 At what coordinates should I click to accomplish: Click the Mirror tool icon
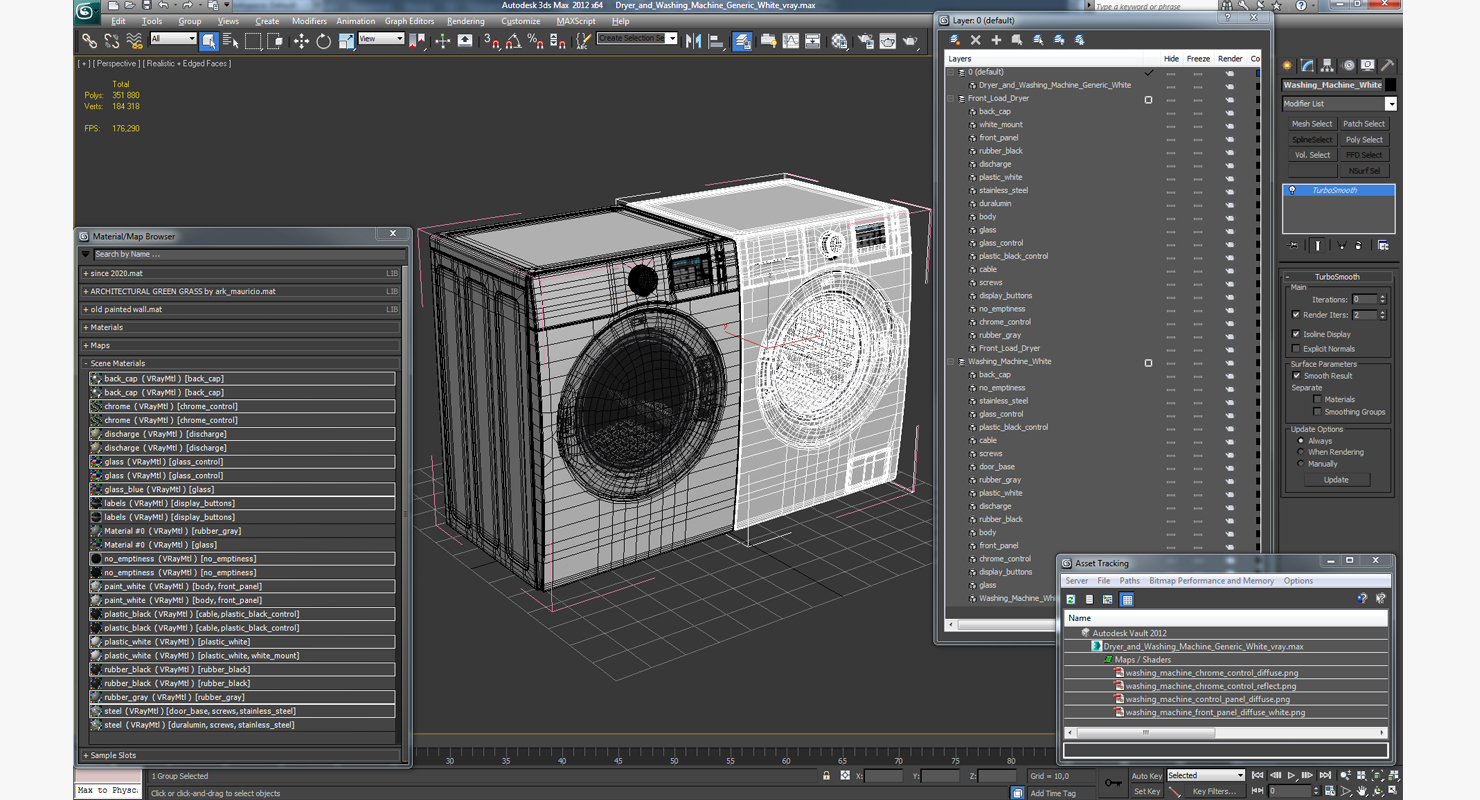click(x=693, y=41)
